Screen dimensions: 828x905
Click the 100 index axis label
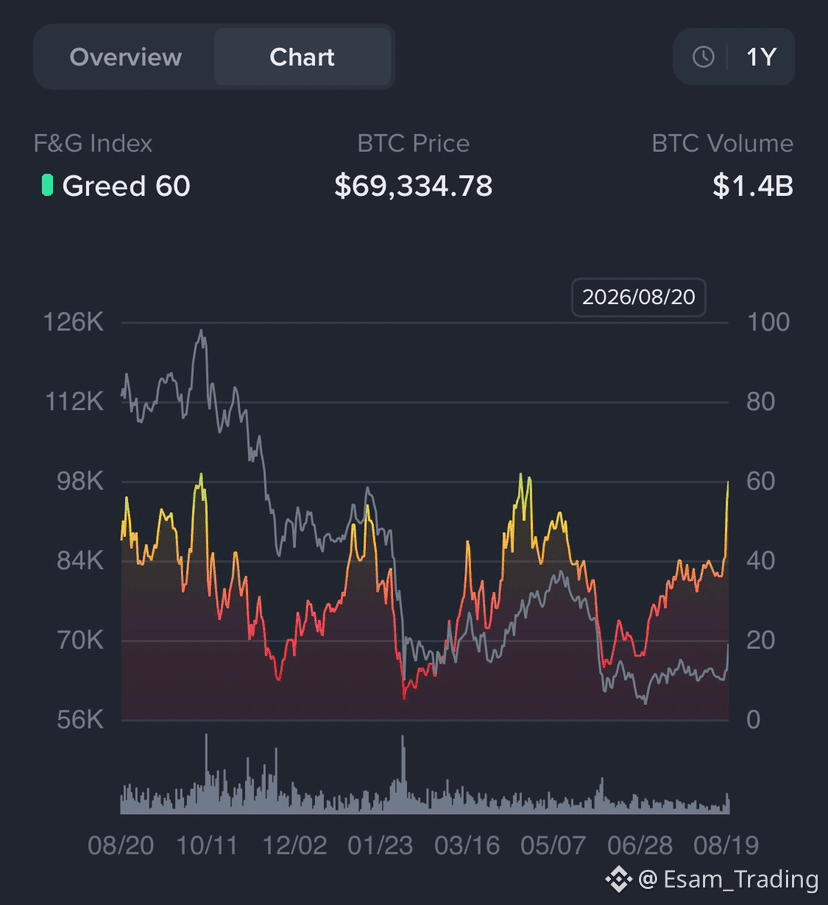768,322
